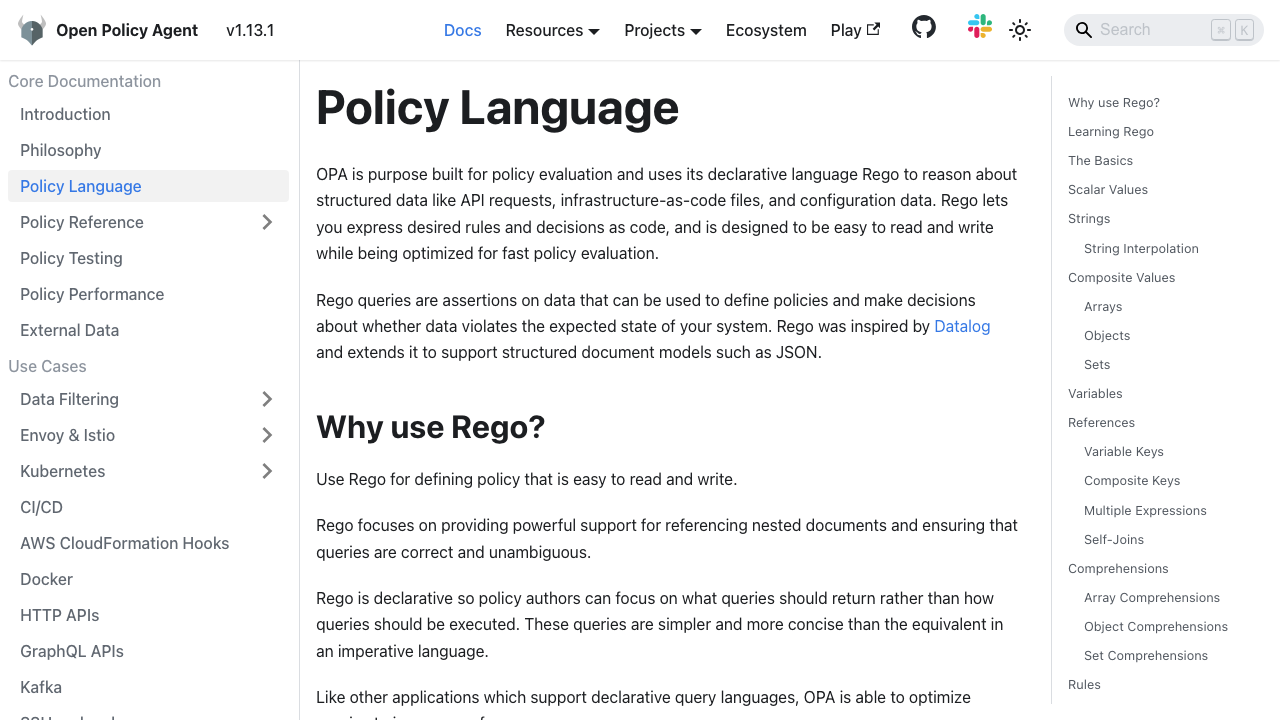This screenshot has width=1280, height=720.
Task: Expand the Envoy & Istio section chevron
Action: tap(267, 435)
